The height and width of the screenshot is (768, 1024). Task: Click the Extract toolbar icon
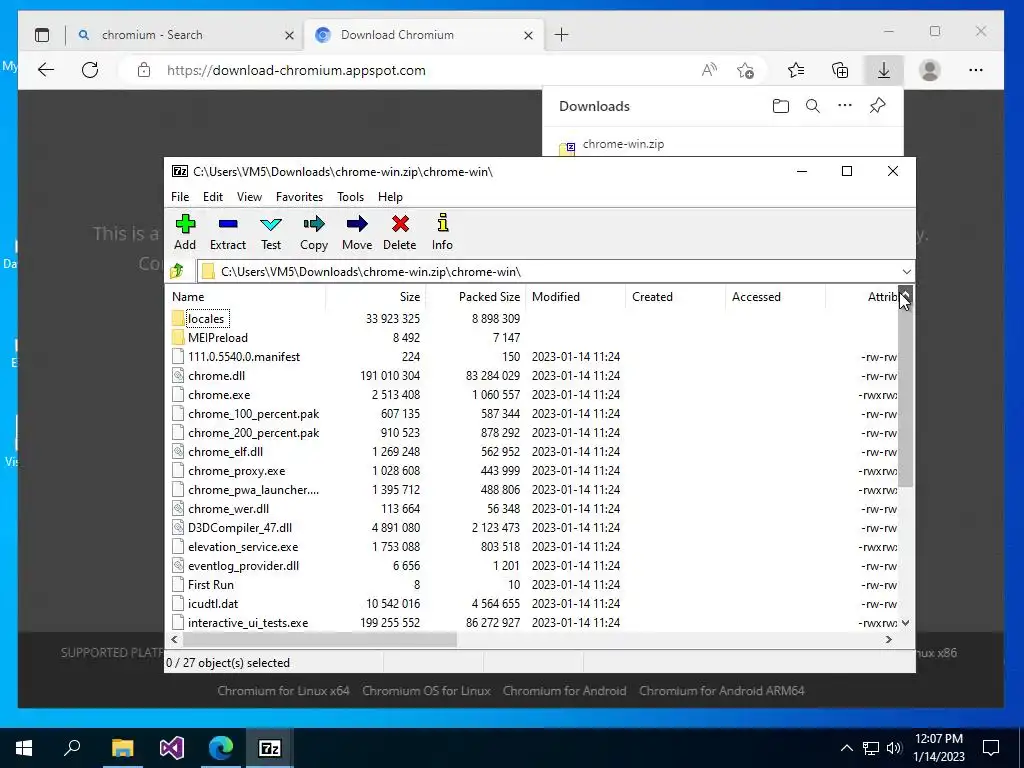(x=227, y=232)
